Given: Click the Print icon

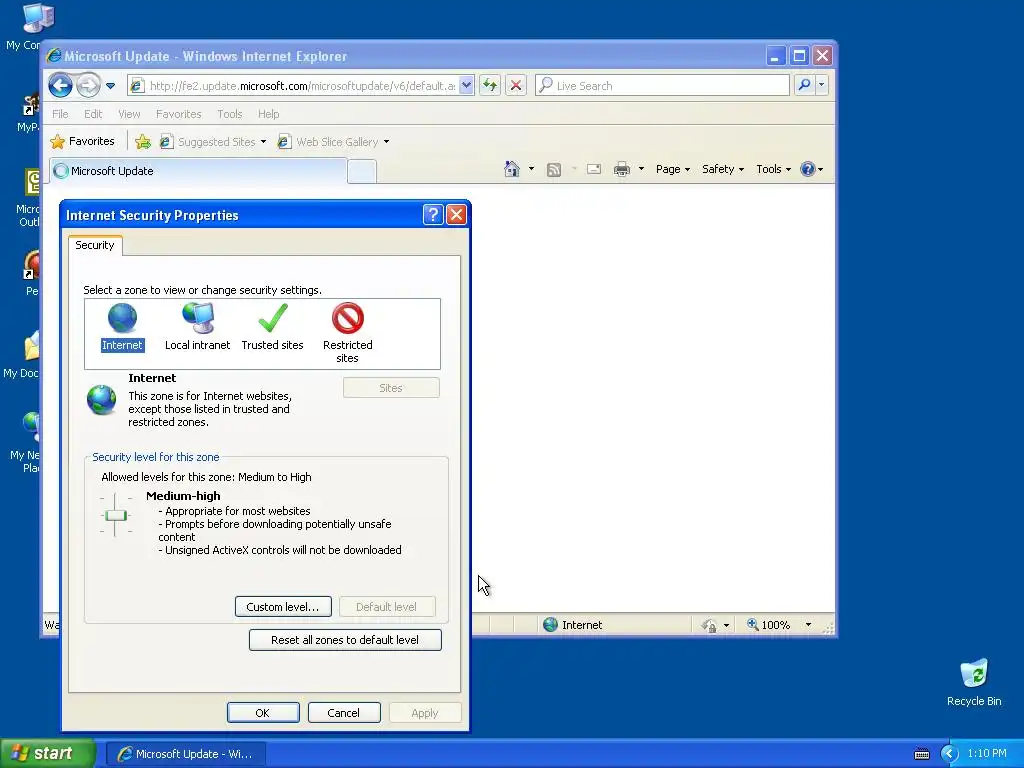Looking at the screenshot, I should click(622, 169).
